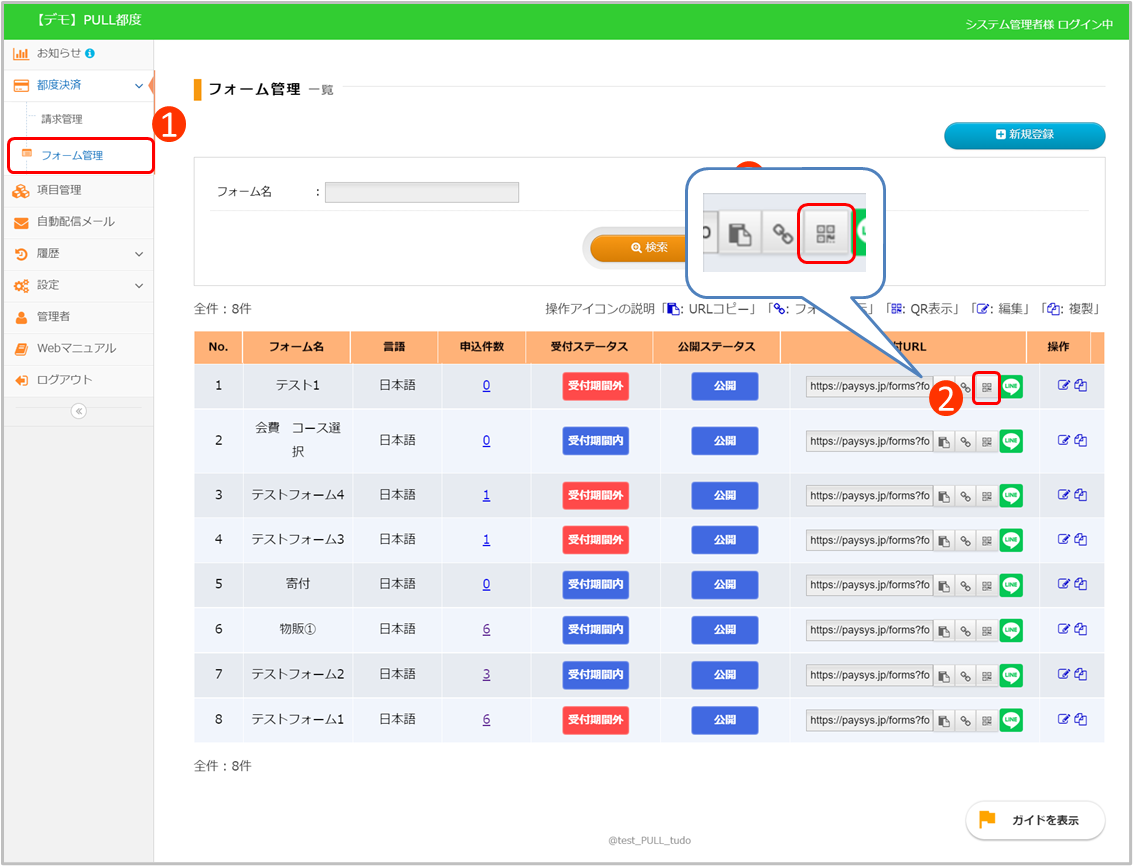Expand the 履歴 sidebar menu

139,254
